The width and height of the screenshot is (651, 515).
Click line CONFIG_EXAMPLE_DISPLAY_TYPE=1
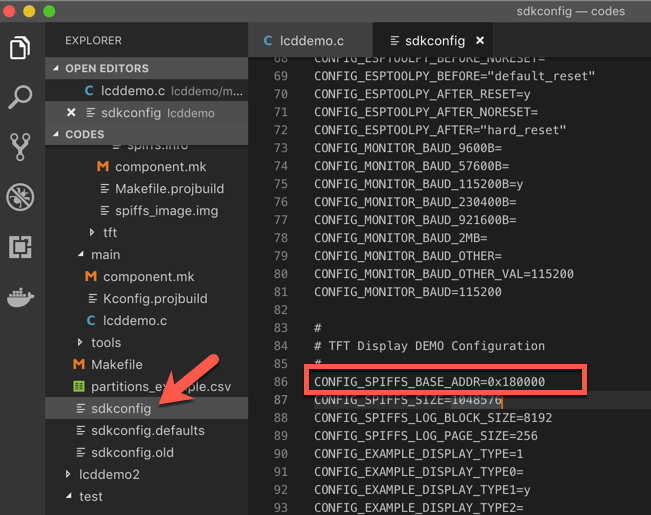pos(418,454)
